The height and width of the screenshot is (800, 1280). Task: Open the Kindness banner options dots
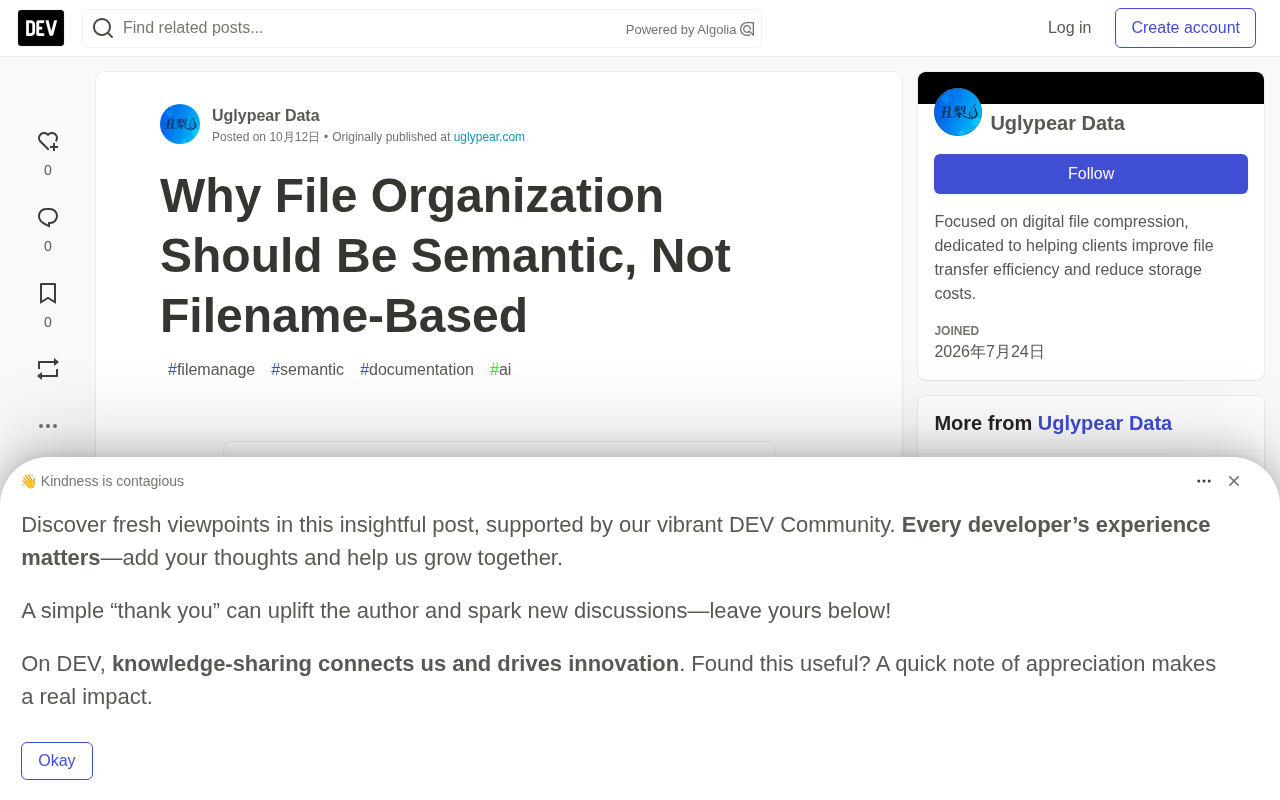pos(1204,481)
